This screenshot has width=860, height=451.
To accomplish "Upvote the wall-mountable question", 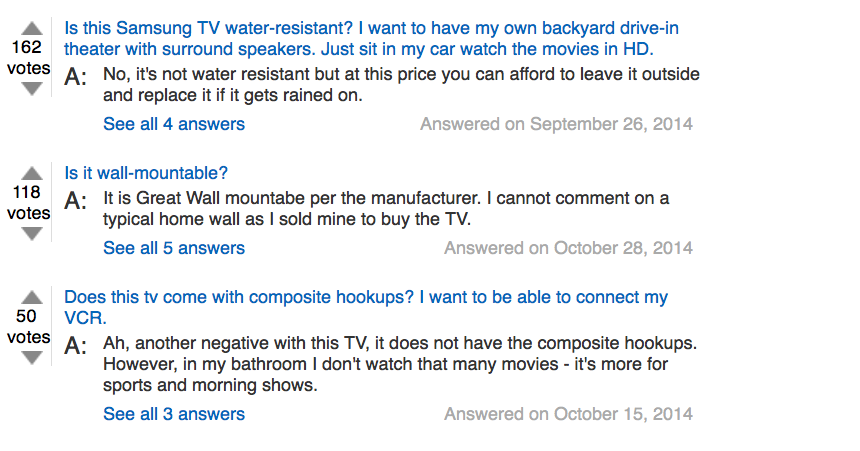I will (33, 173).
